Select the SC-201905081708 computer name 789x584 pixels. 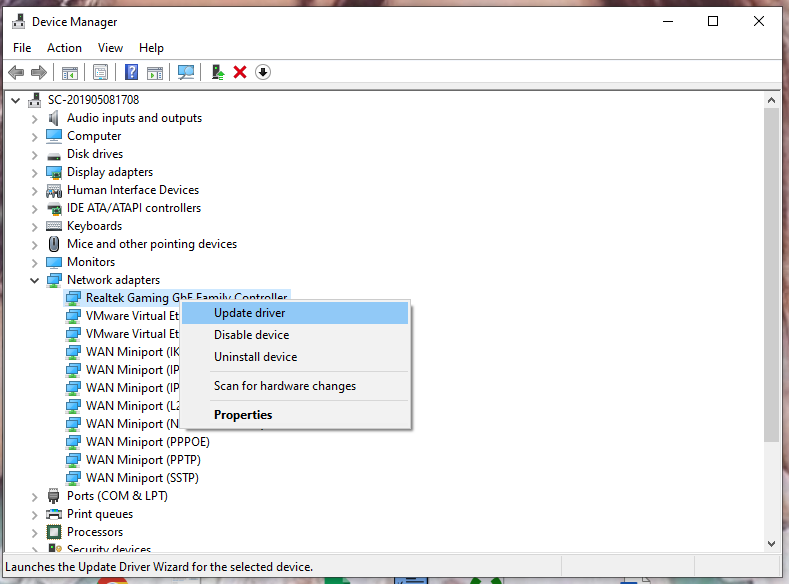(93, 100)
